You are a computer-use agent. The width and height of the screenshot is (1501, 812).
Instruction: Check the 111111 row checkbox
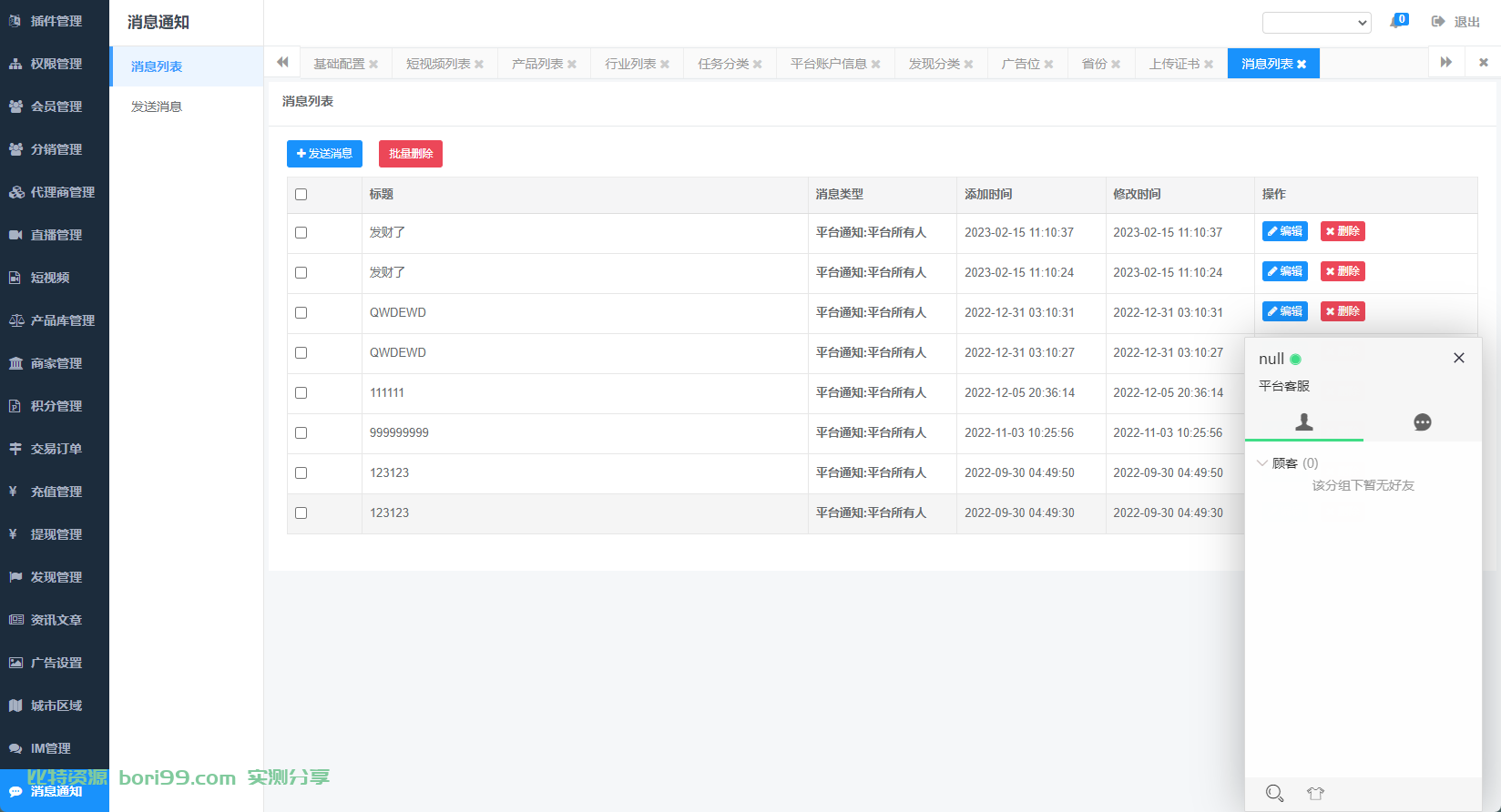pyautogui.click(x=301, y=393)
